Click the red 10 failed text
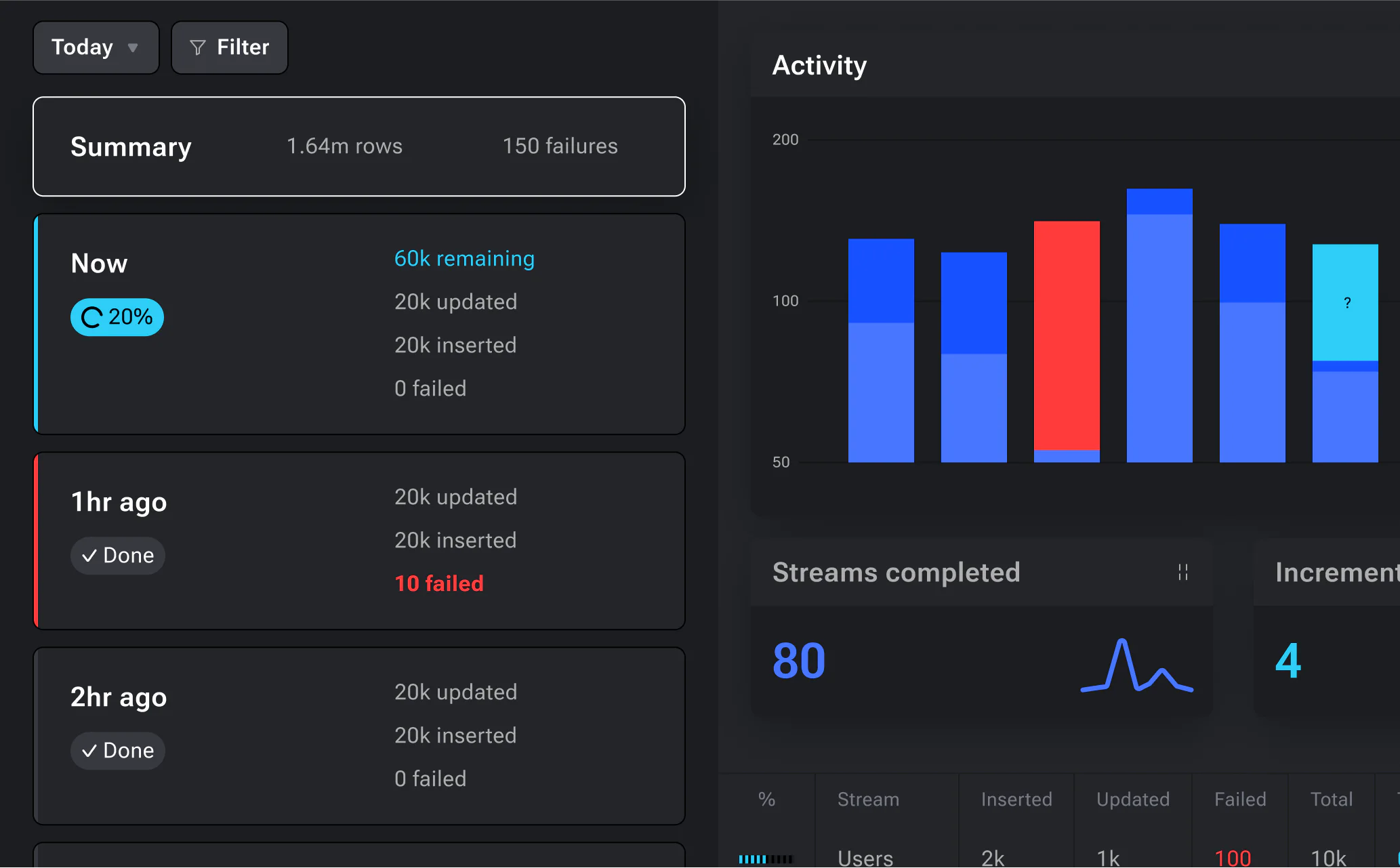 click(x=439, y=583)
